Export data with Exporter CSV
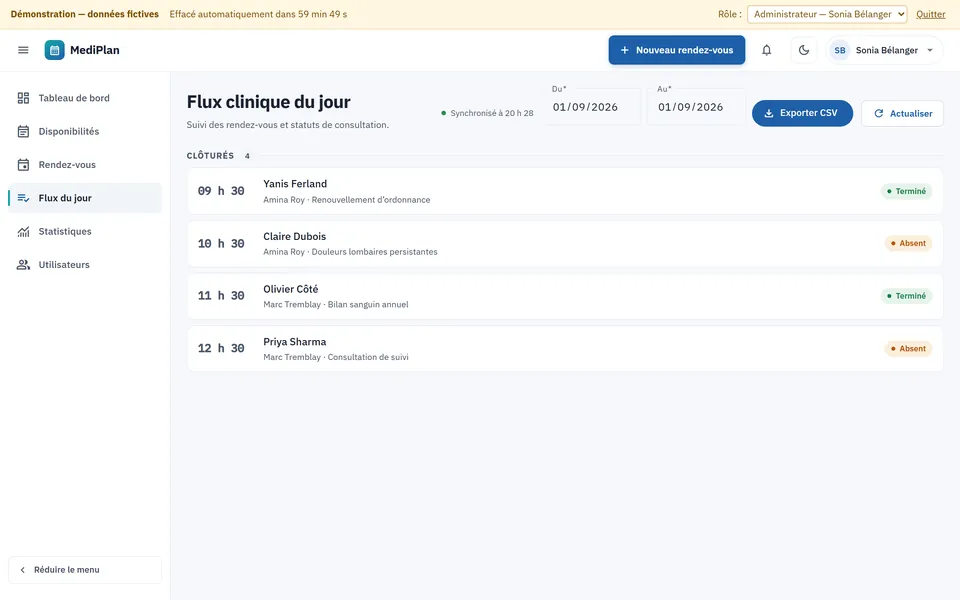960x600 pixels. 802,113
